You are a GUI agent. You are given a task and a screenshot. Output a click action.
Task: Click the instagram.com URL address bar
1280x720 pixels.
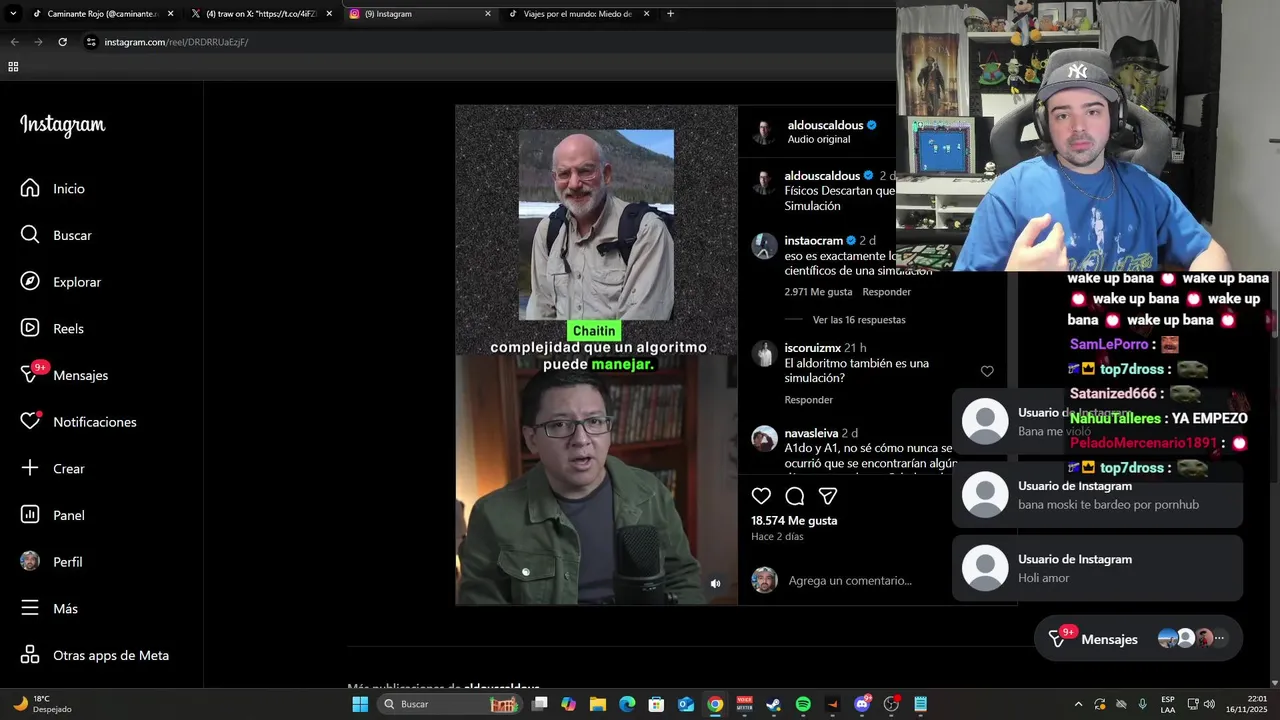(176, 42)
